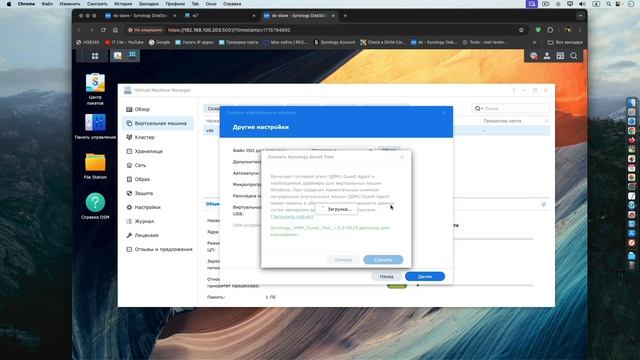Image resolution: width=640 pixels, height=360 pixels.
Task: Open the DSM notifications icon
Action: (x=533, y=56)
